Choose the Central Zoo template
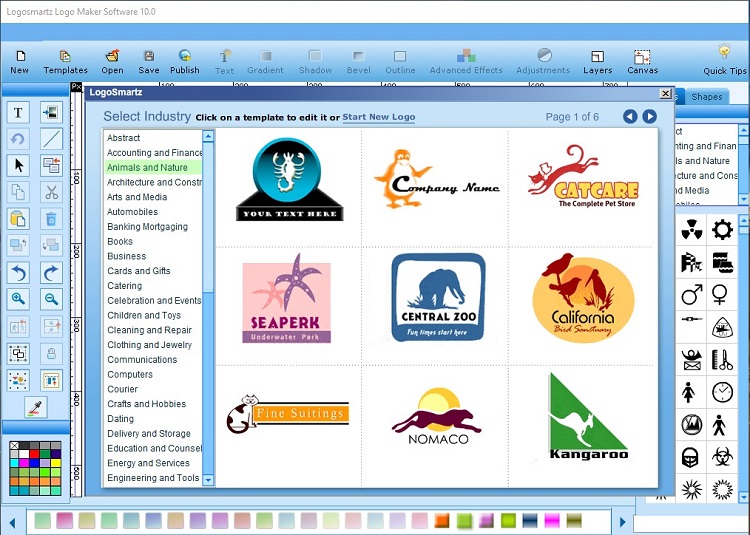Image resolution: width=750 pixels, height=535 pixels. 438,297
